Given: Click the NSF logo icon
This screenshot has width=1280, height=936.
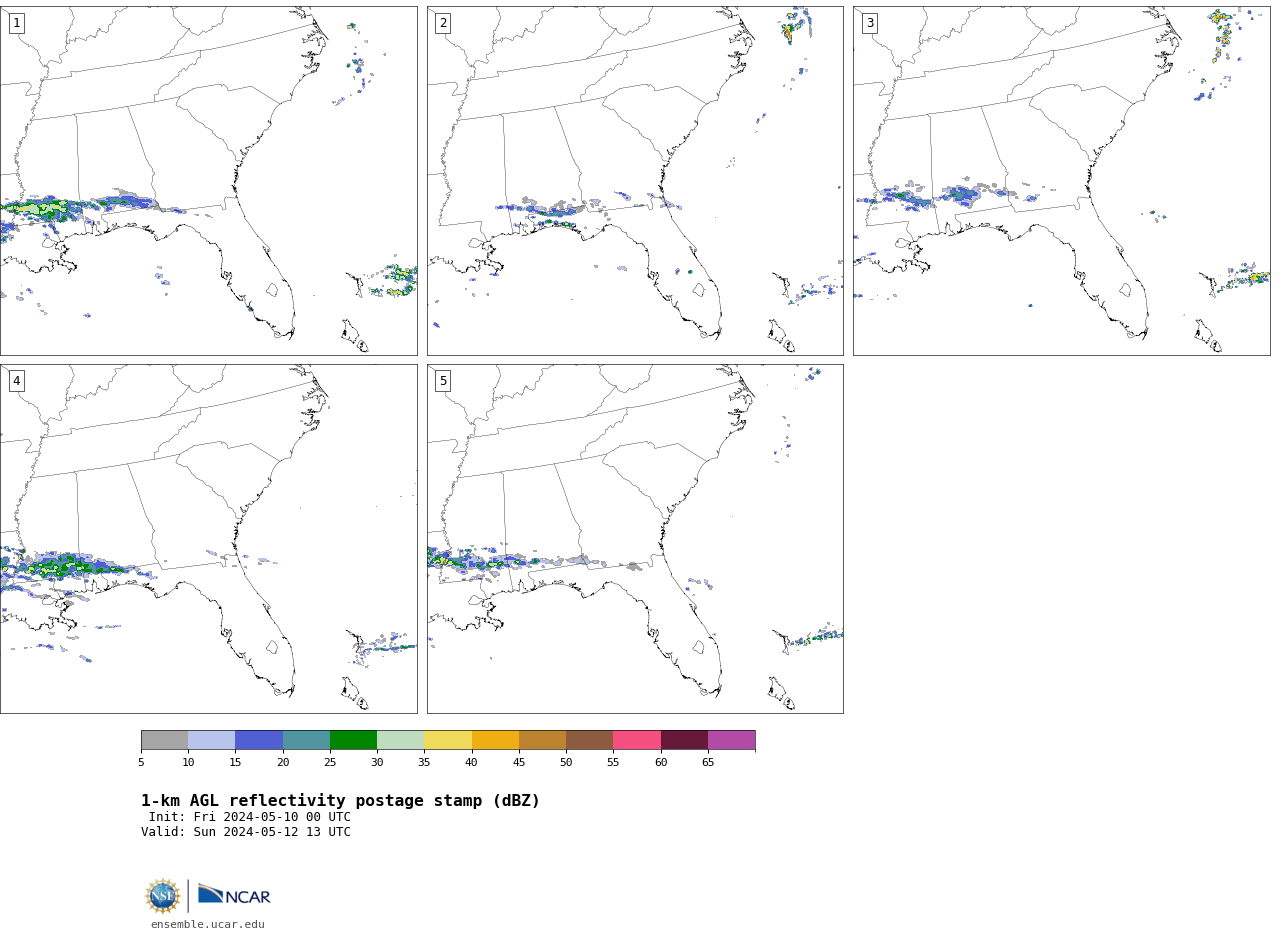Looking at the screenshot, I should coord(163,896).
